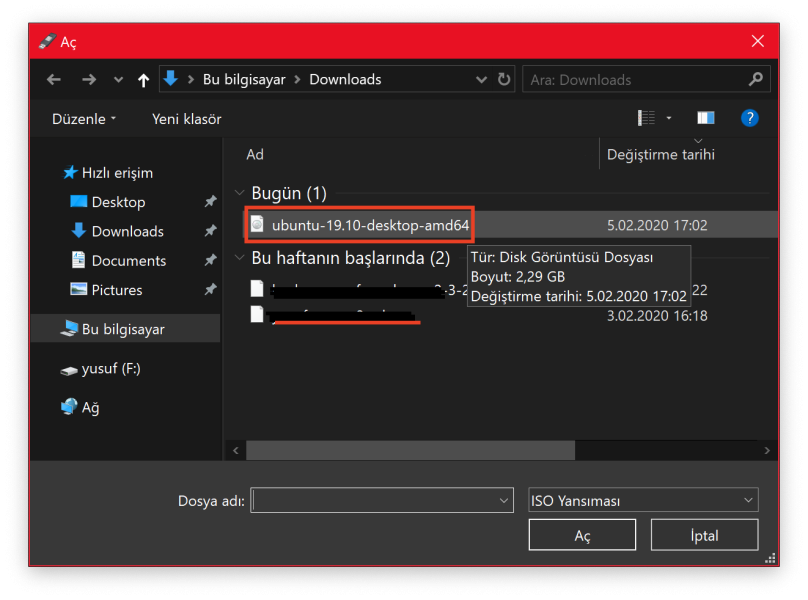Select yusuf (F:) drive in sidebar
The height and width of the screenshot is (600, 808).
pos(110,369)
